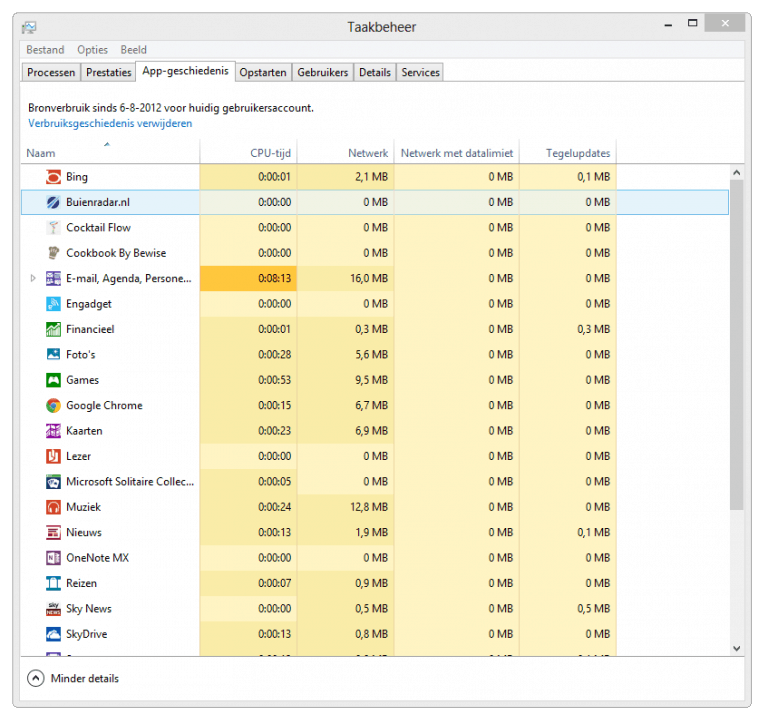Click the 0,3 MB Financieel tile updates cell
This screenshot has height=724, width=768.
[568, 329]
